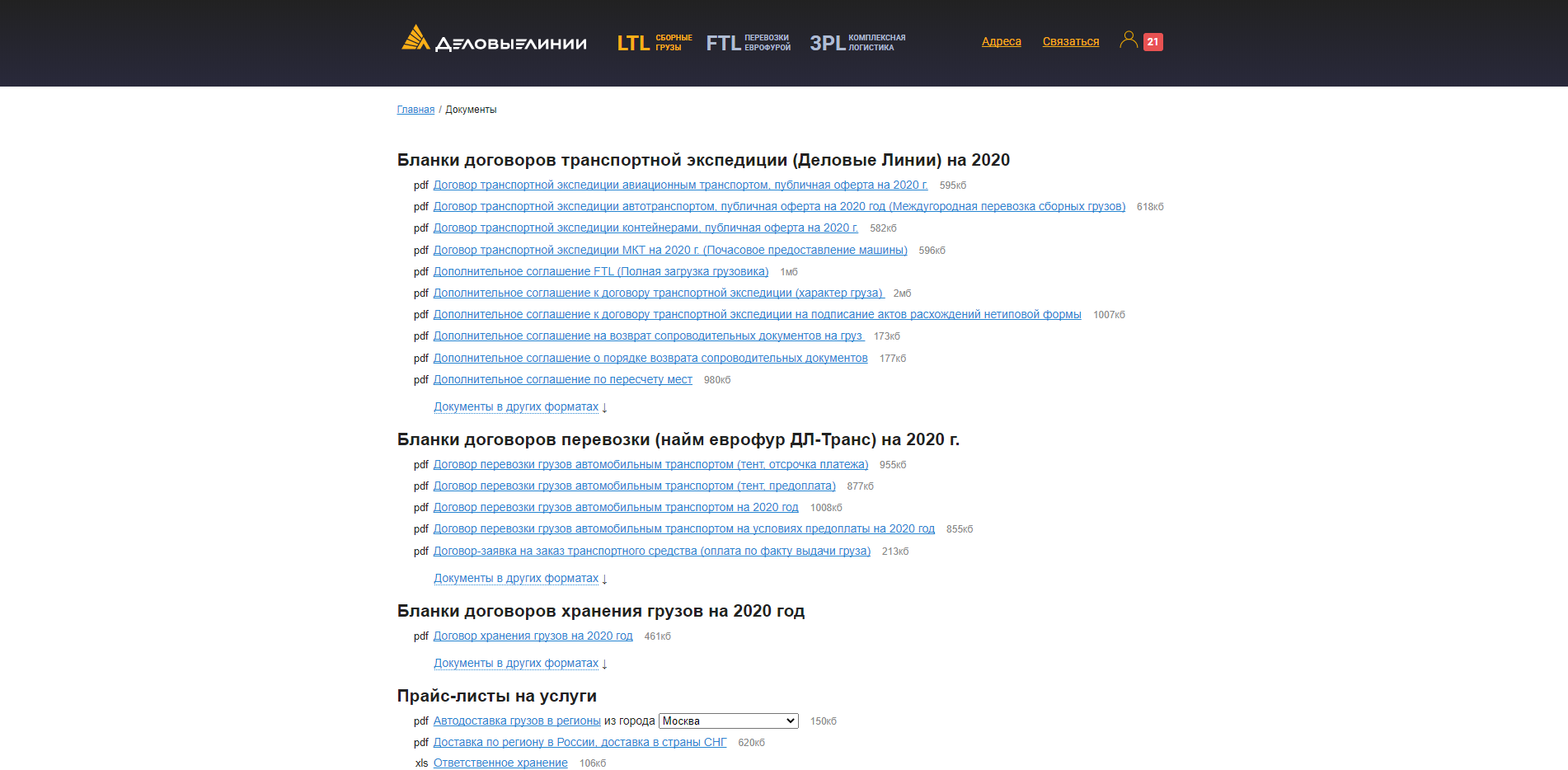Open the red 21 notifications badge
This screenshot has width=1568, height=770.
(1153, 41)
